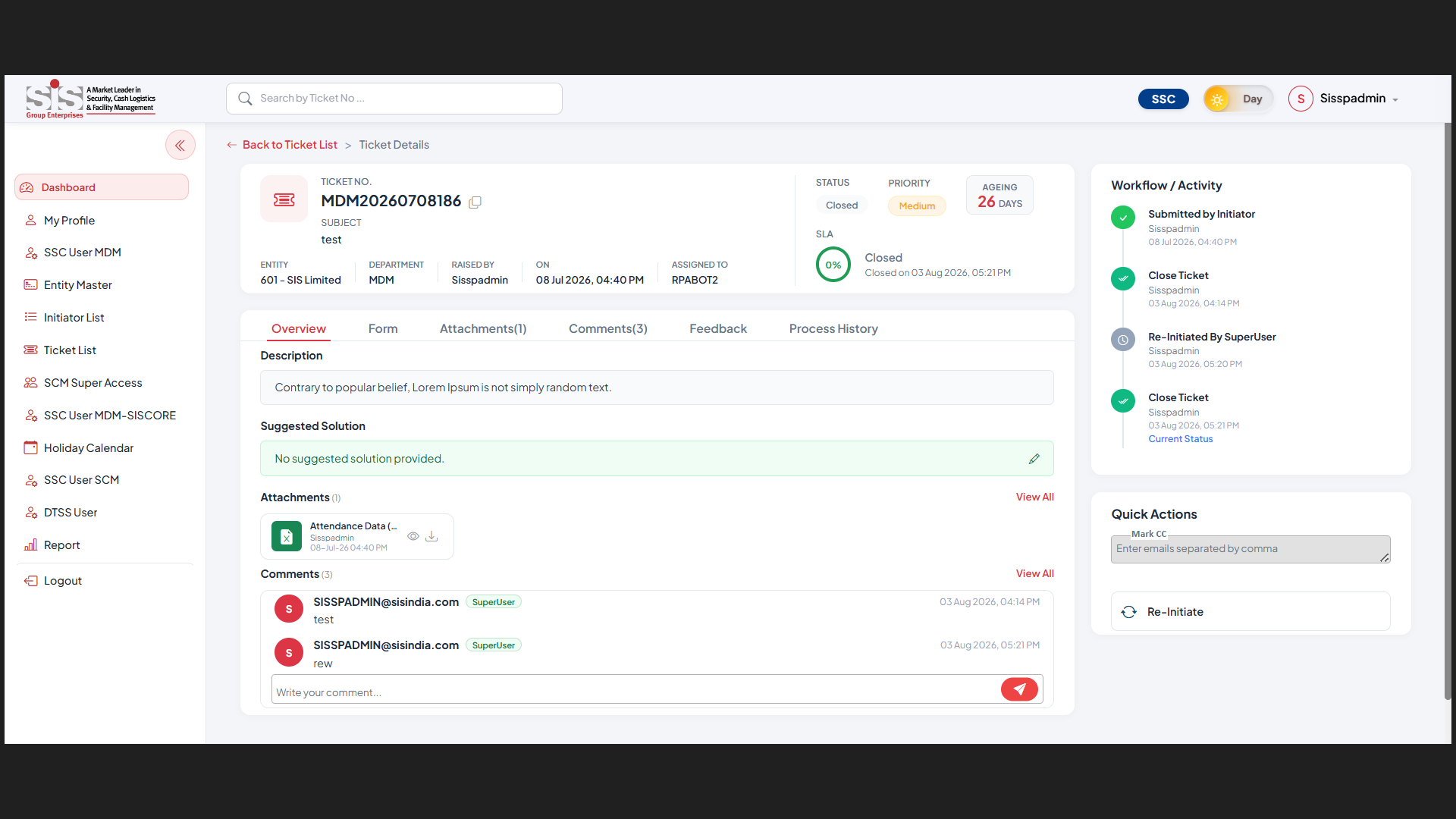Click the My Profile person icon
This screenshot has width=1456, height=819.
[x=30, y=221]
